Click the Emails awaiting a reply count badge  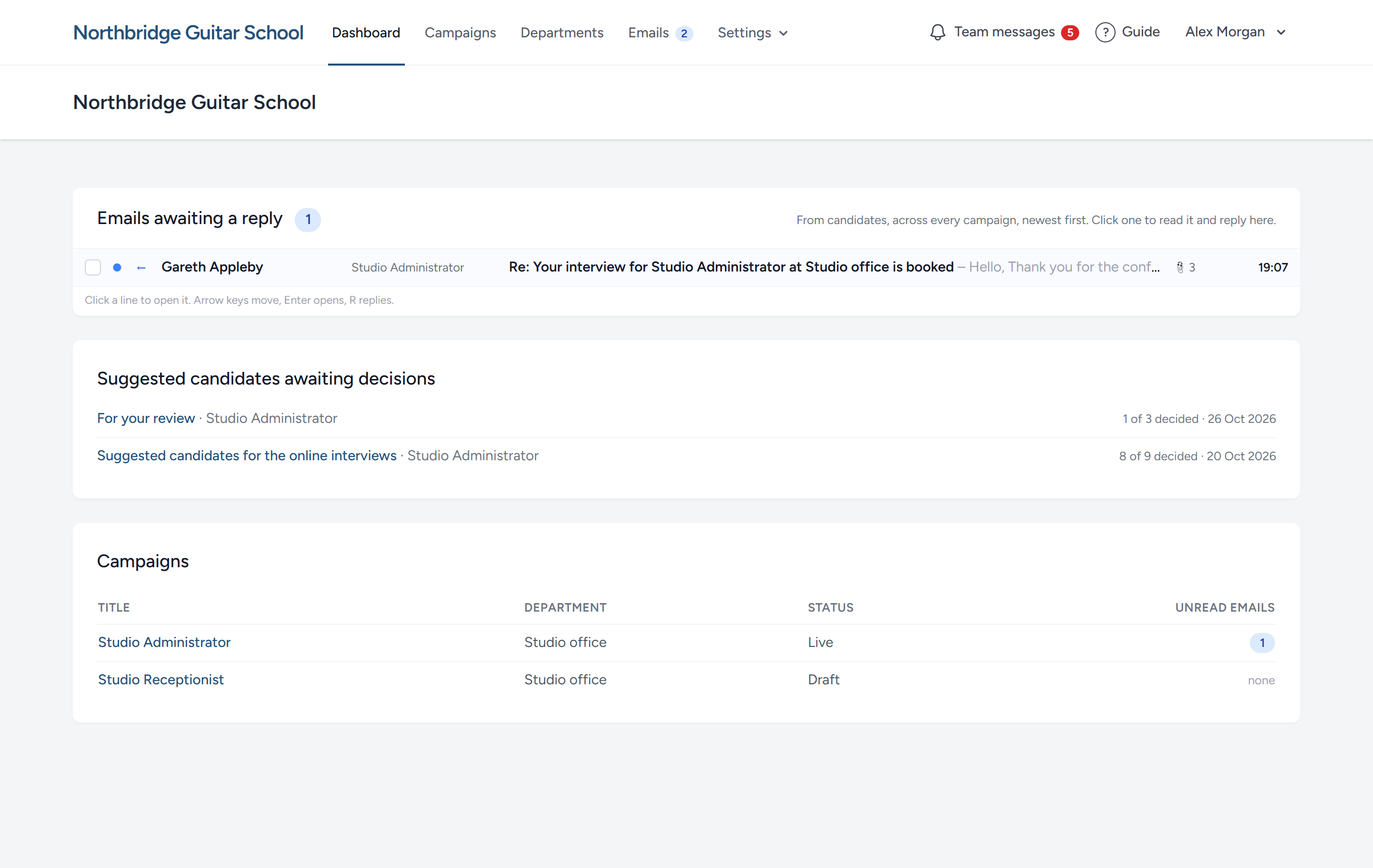[x=308, y=220]
